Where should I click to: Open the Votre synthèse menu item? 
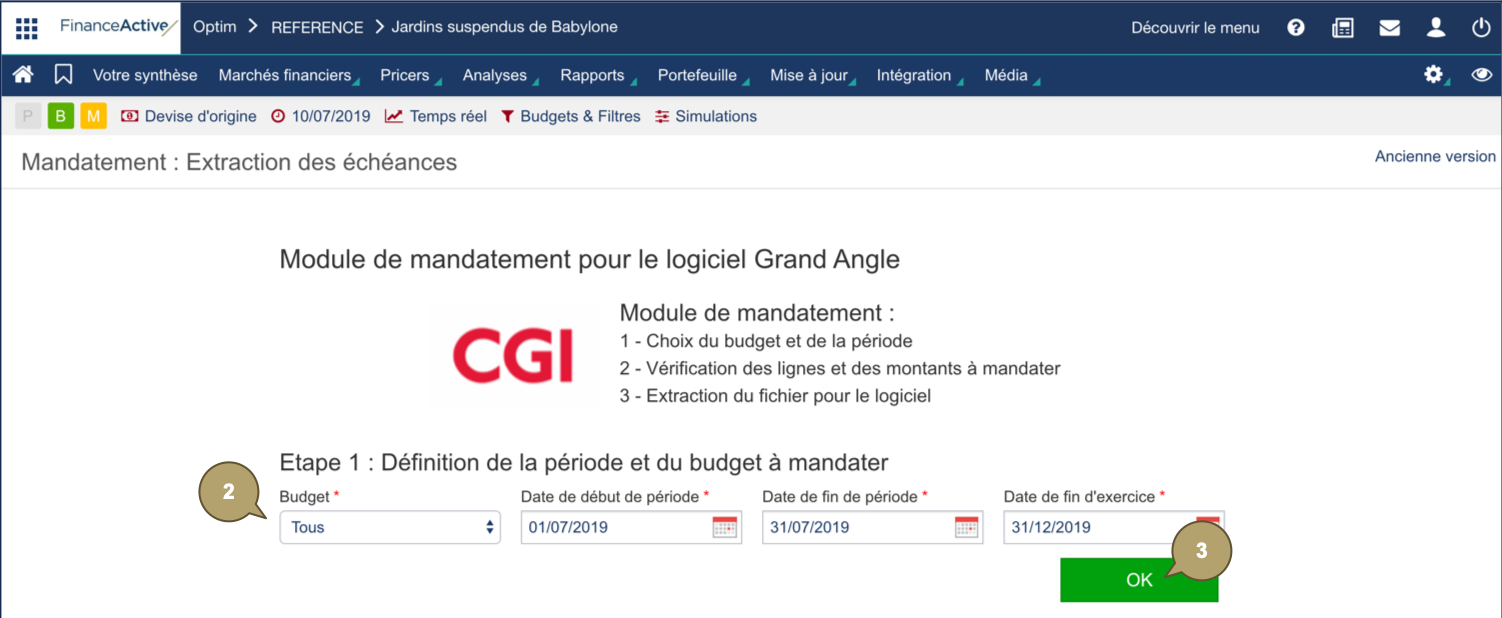coord(145,74)
